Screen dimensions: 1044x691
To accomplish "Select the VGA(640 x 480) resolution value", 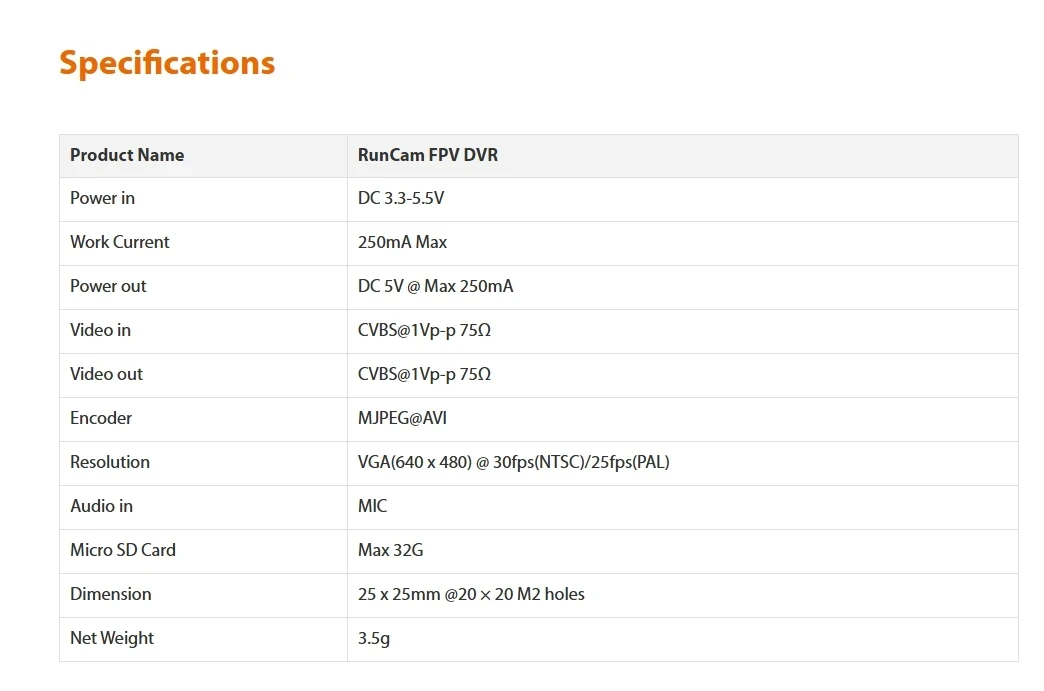I will coord(513,462).
